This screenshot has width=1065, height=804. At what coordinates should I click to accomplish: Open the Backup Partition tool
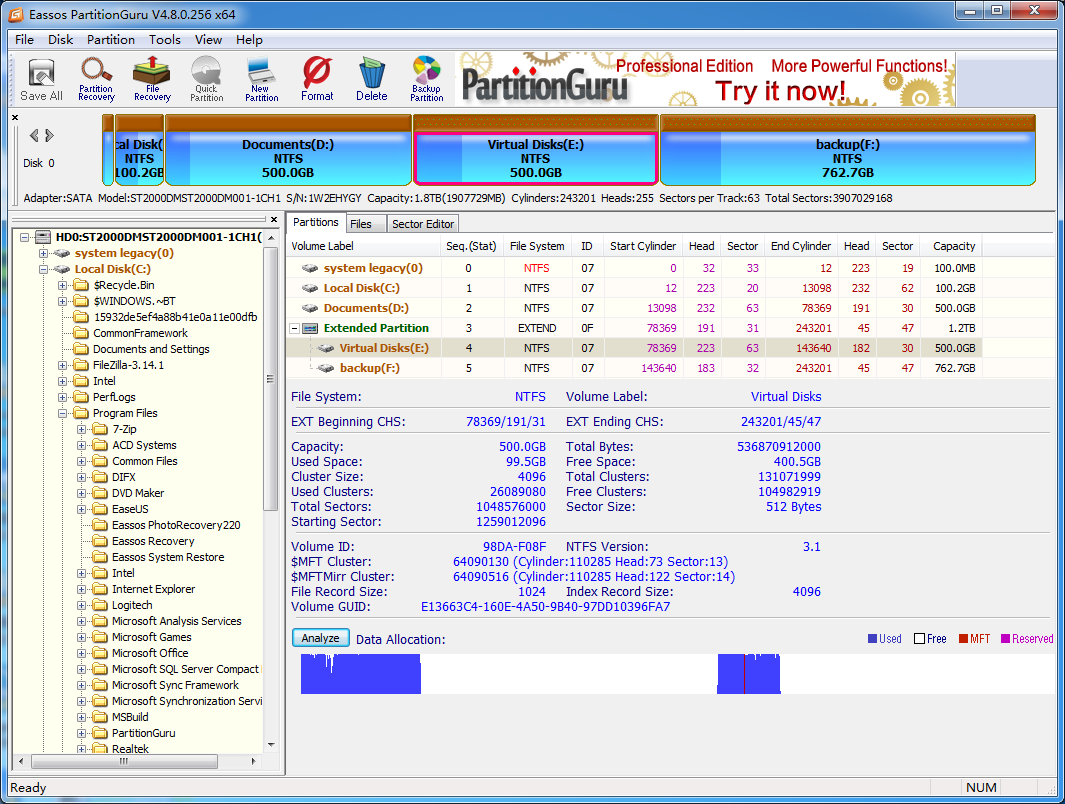coord(427,80)
